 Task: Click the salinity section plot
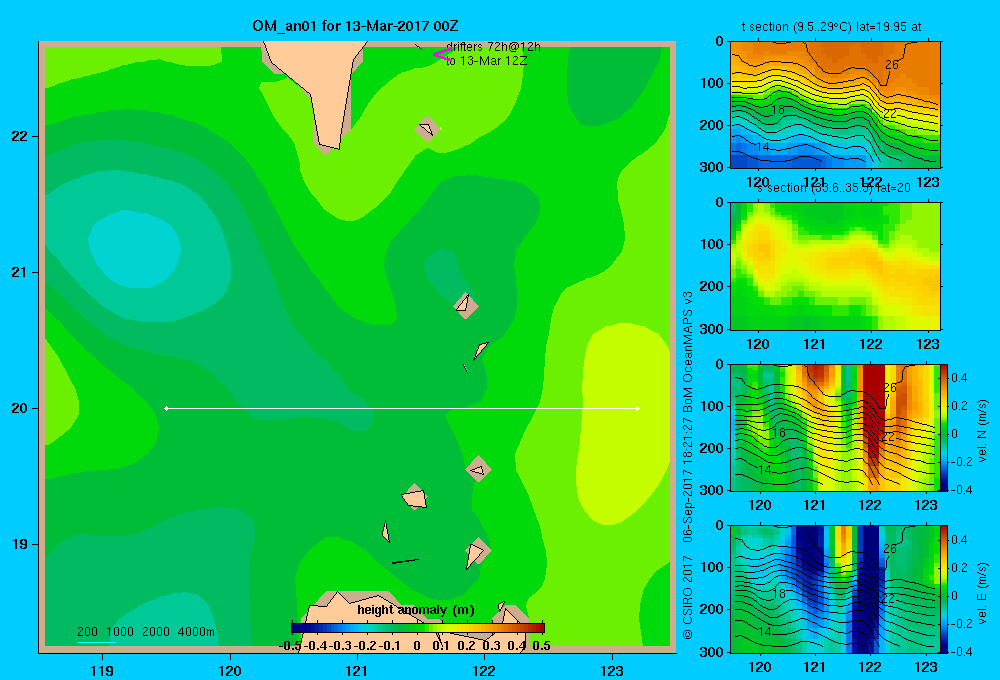[x=835, y=266]
